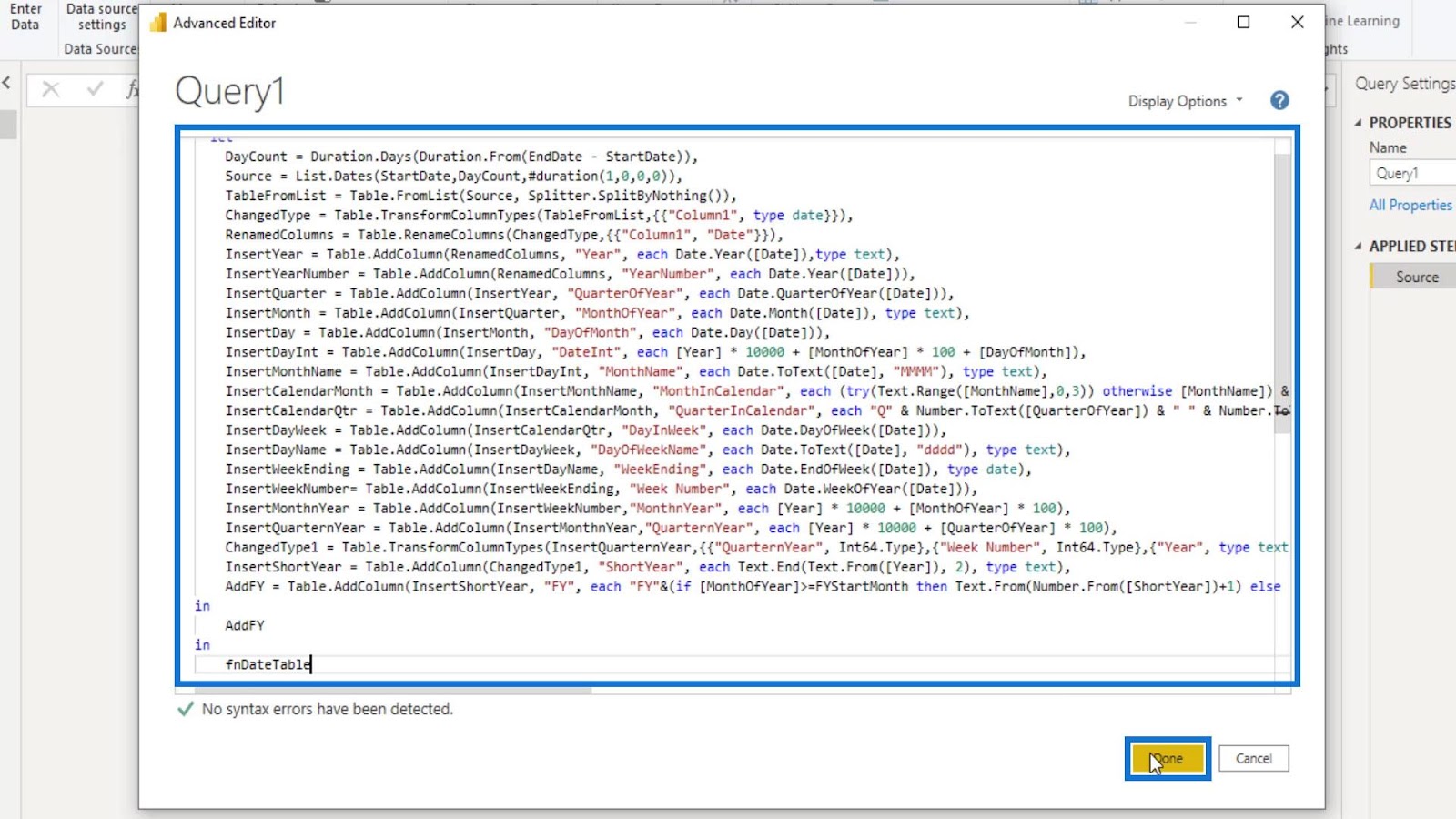This screenshot has height=819, width=1456.
Task: Open All Properties link in Query Settings
Action: tap(1410, 206)
